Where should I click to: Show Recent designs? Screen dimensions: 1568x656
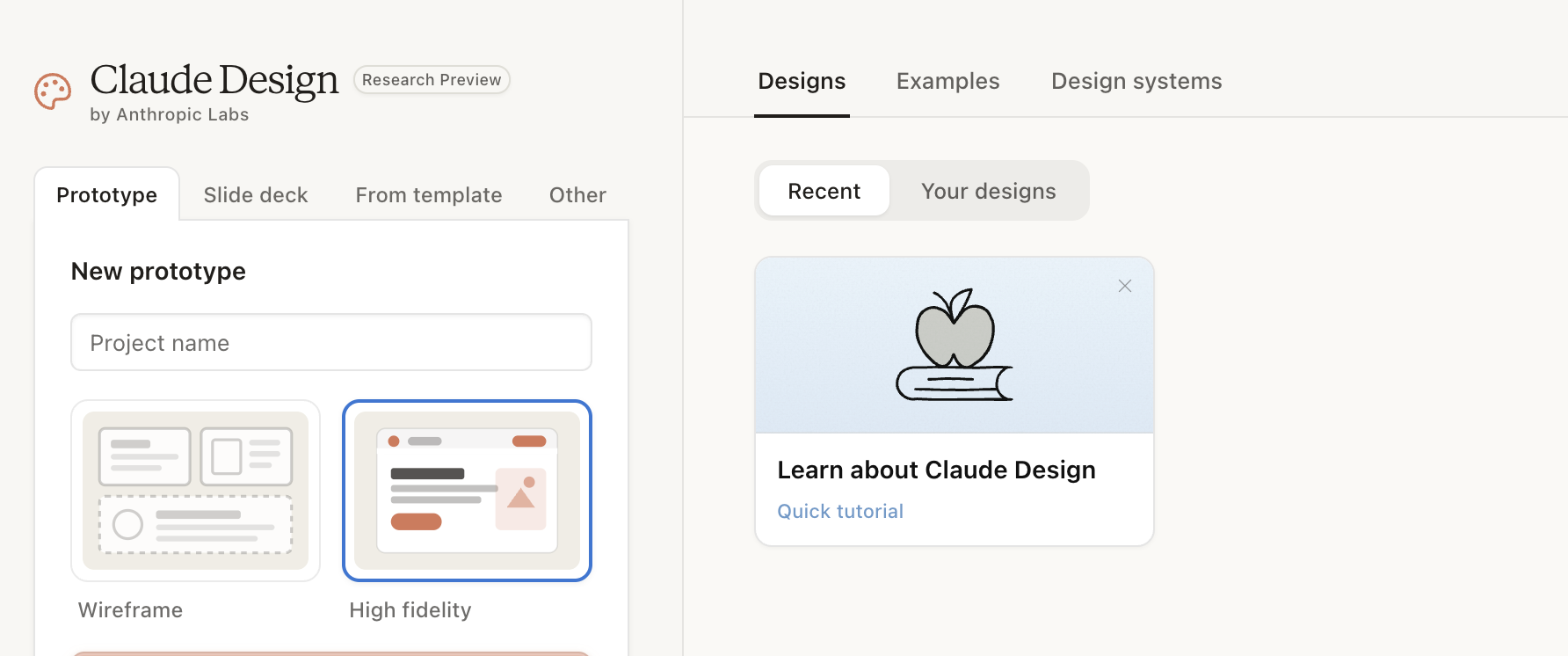(x=824, y=191)
